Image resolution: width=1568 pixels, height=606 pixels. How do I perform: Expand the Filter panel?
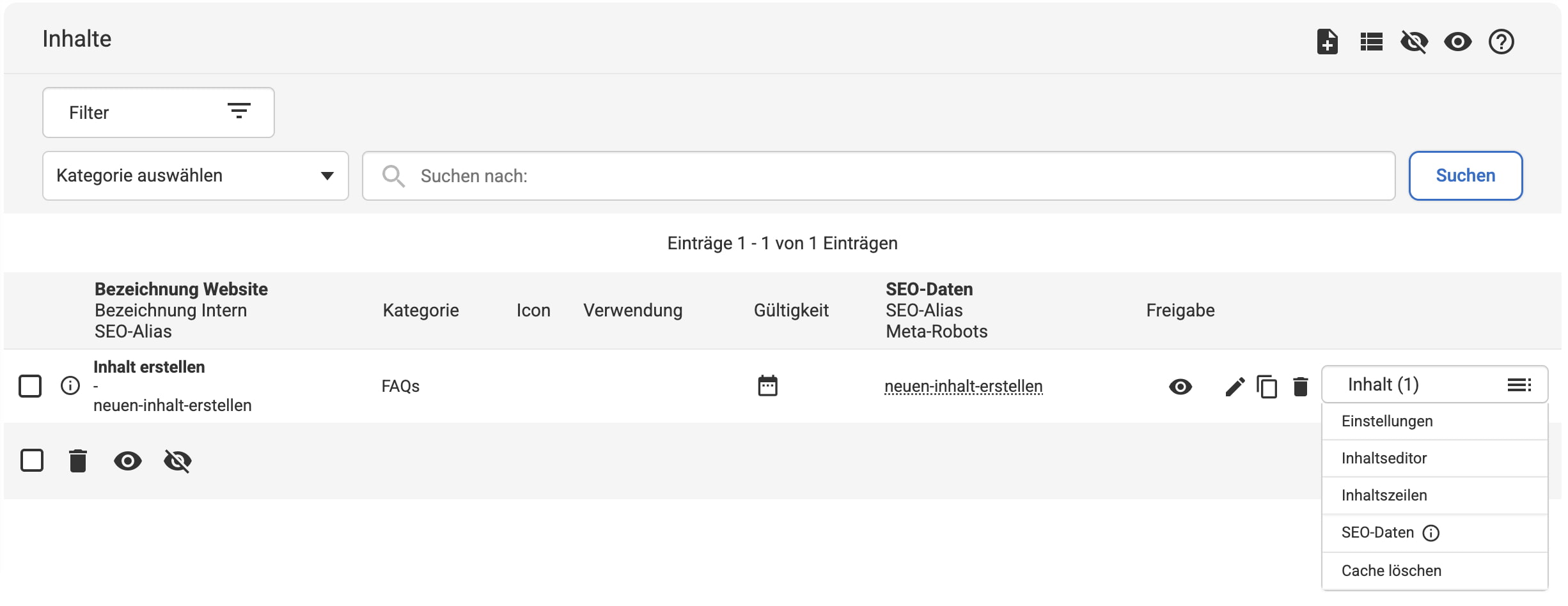[159, 113]
